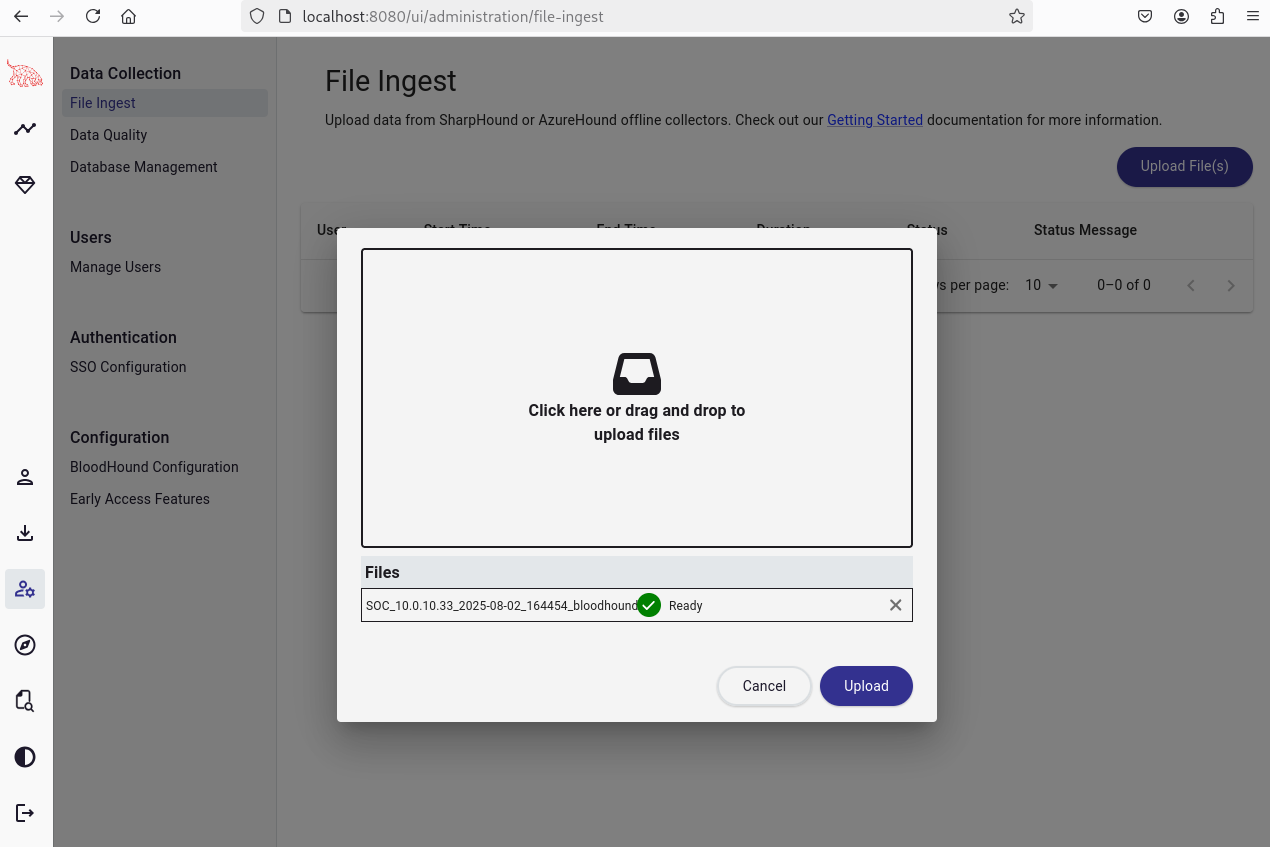Select File Ingest in Data Collection

(165, 103)
